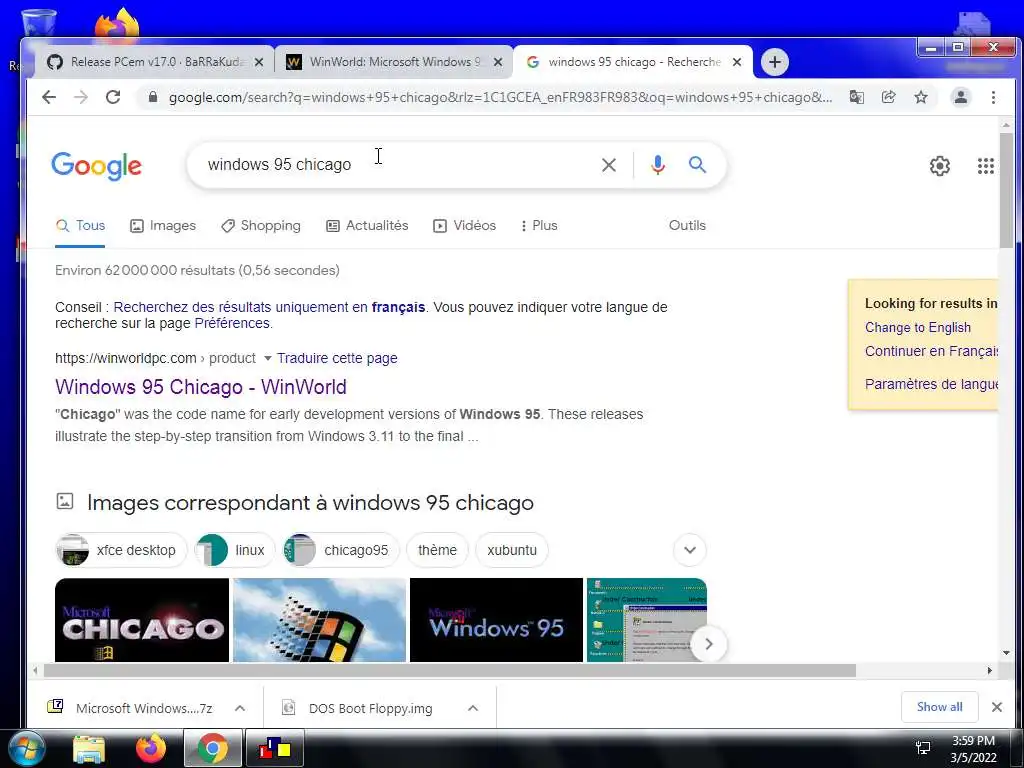The image size is (1024, 768).
Task: Click Show all downloads button
Action: 939,707
